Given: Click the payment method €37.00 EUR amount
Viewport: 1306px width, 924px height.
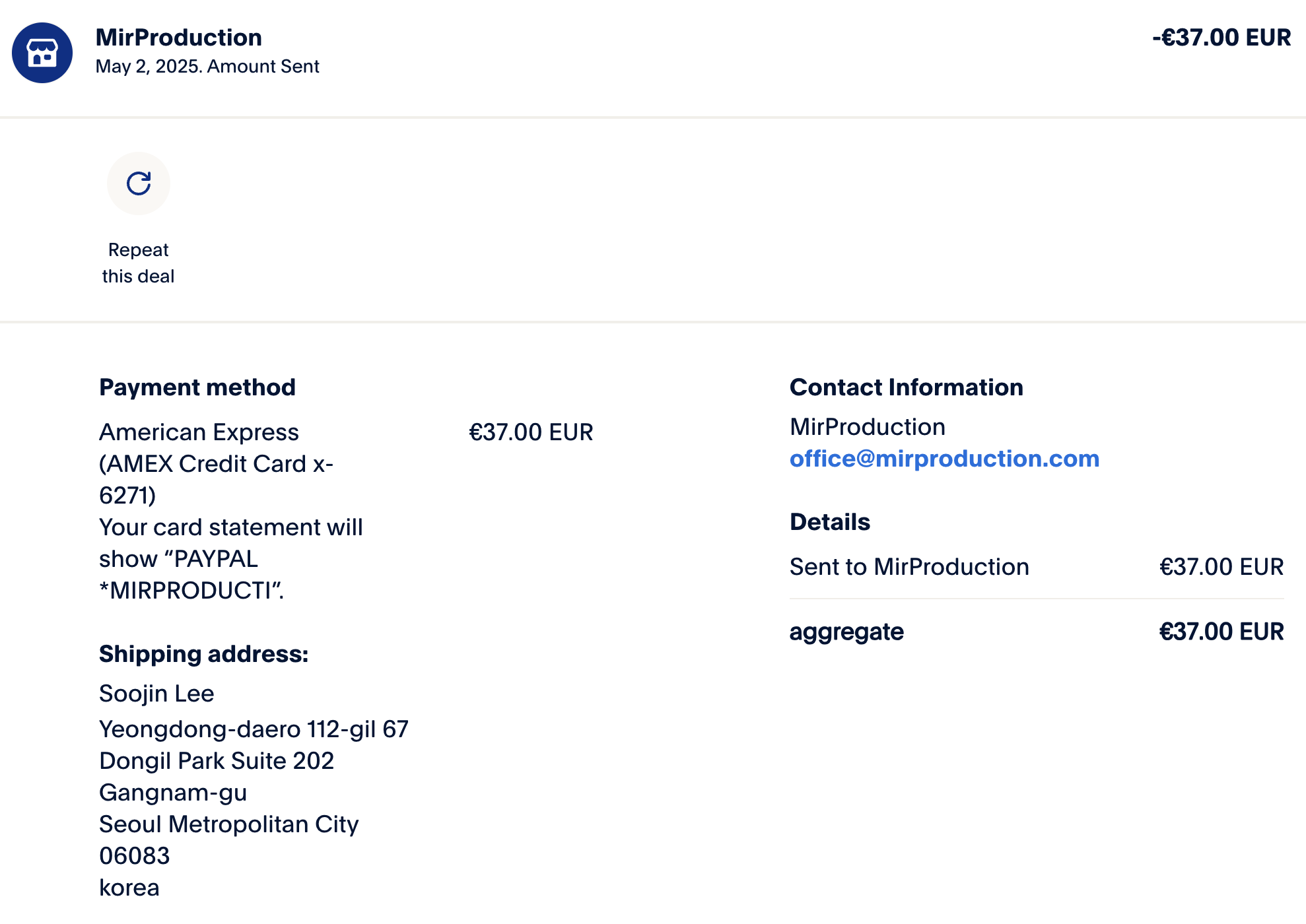Looking at the screenshot, I should (531, 432).
